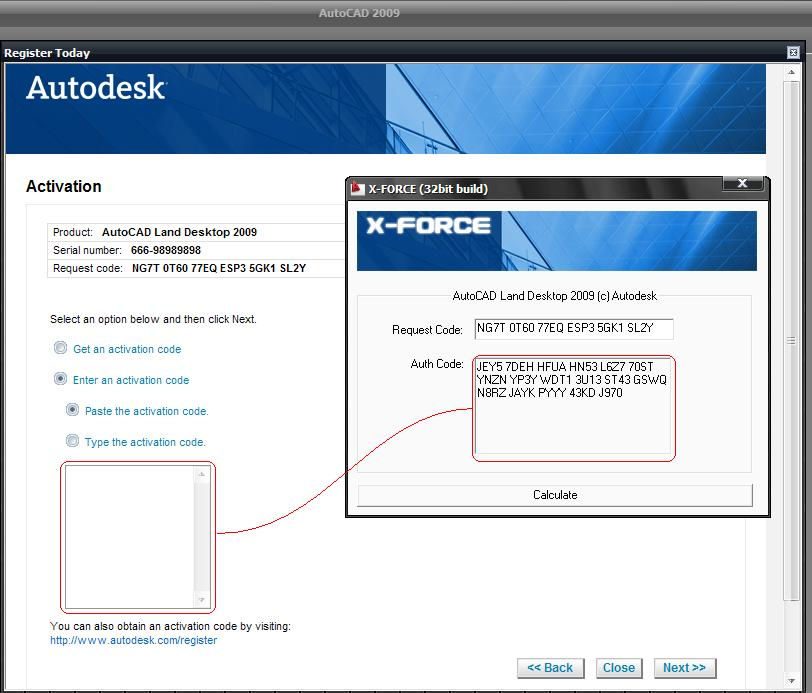The height and width of the screenshot is (693, 812).
Task: Close the X-FORCE window
Action: pos(743,183)
